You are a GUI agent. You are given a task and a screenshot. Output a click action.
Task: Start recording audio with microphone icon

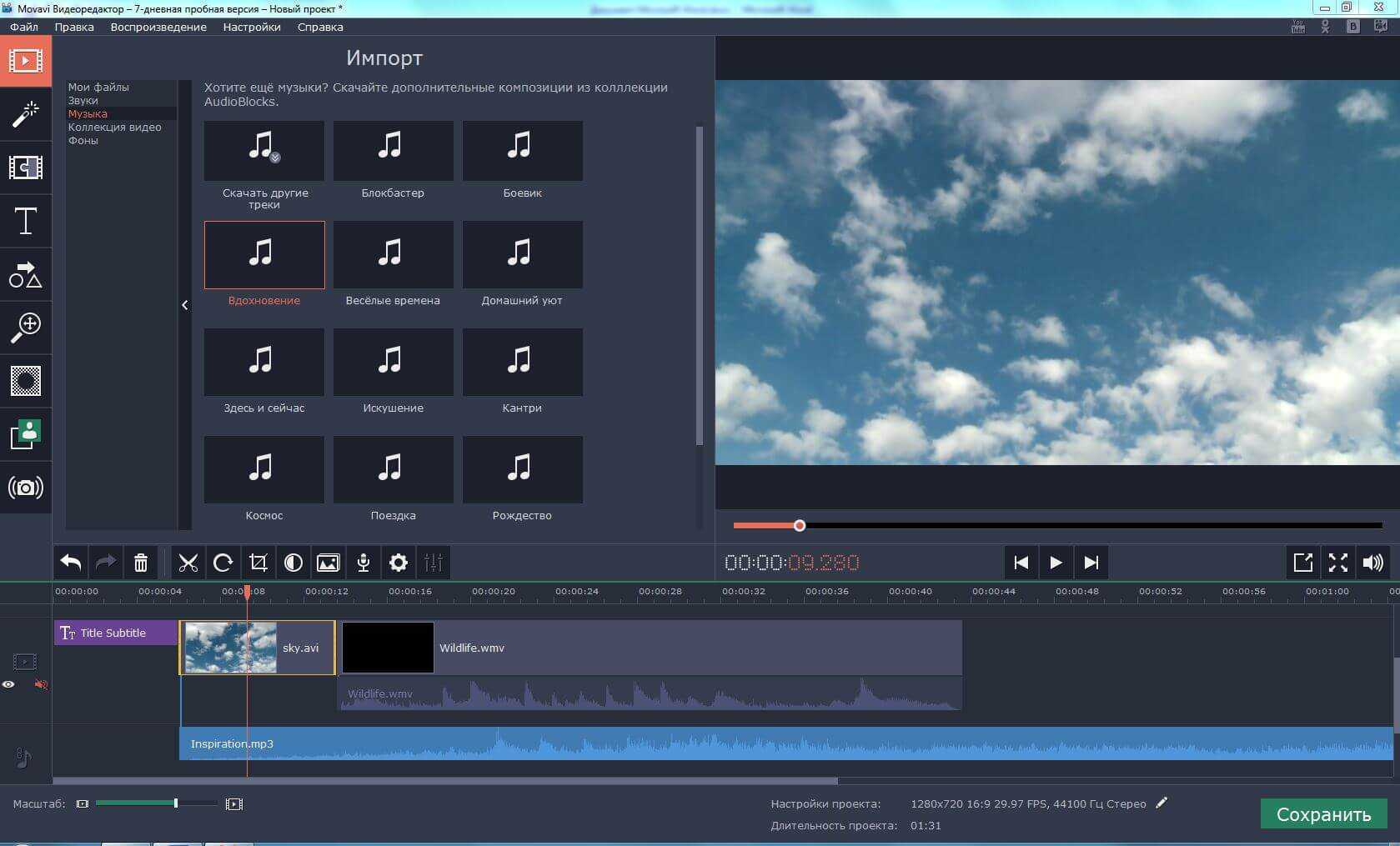click(x=364, y=563)
